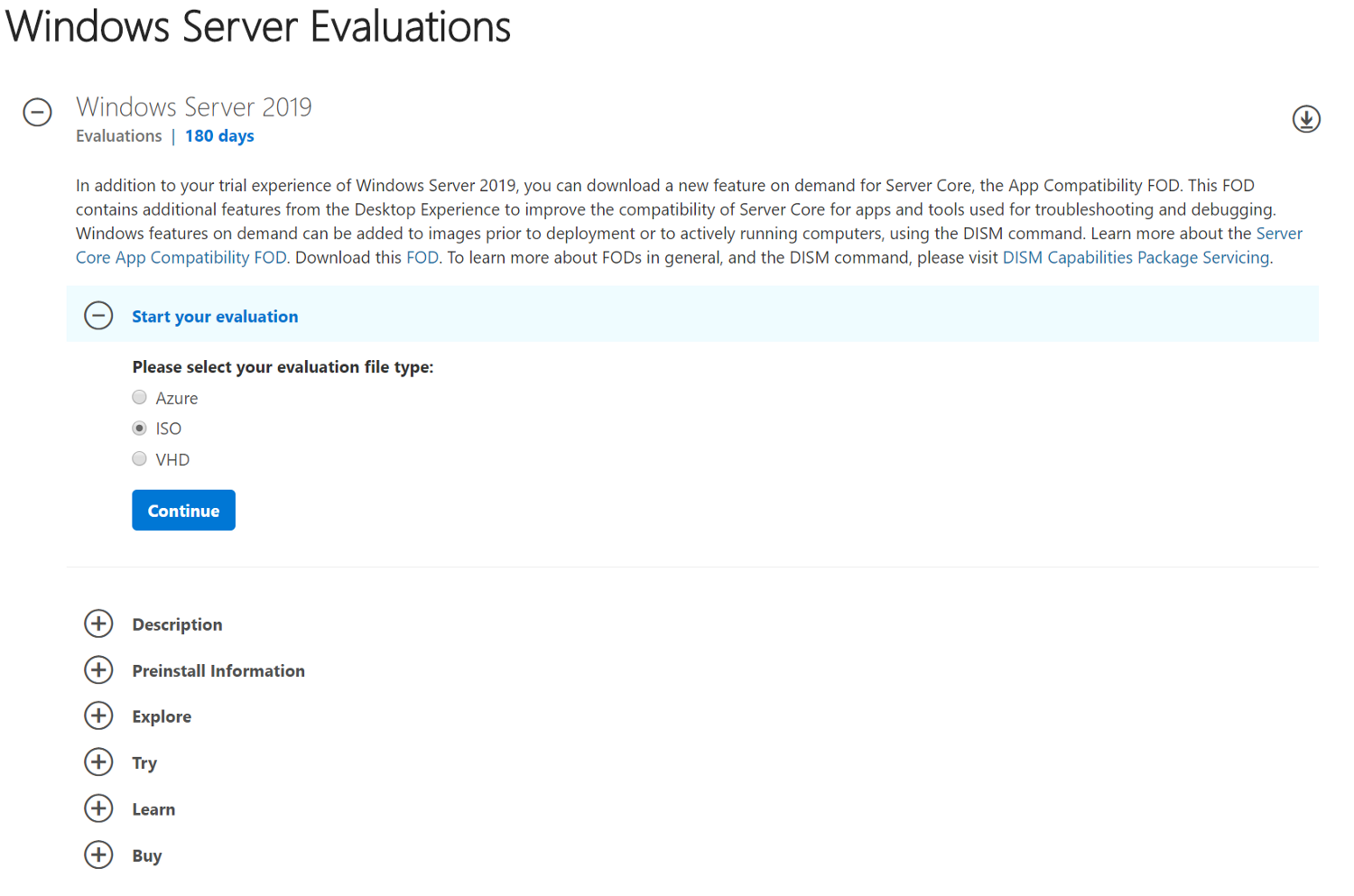Expand the Buy section

(x=98, y=854)
